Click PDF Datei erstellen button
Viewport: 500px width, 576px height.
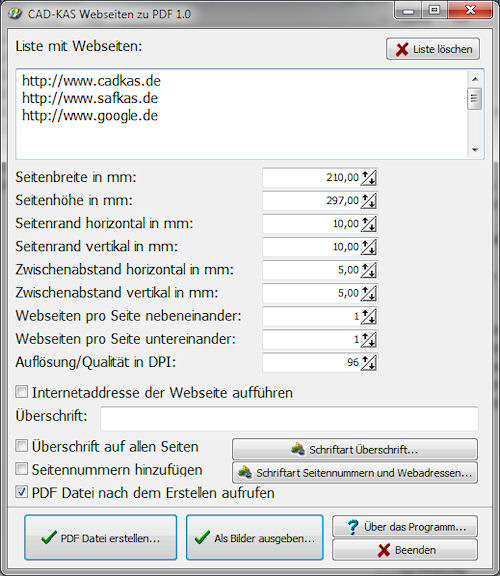pyautogui.click(x=101, y=538)
